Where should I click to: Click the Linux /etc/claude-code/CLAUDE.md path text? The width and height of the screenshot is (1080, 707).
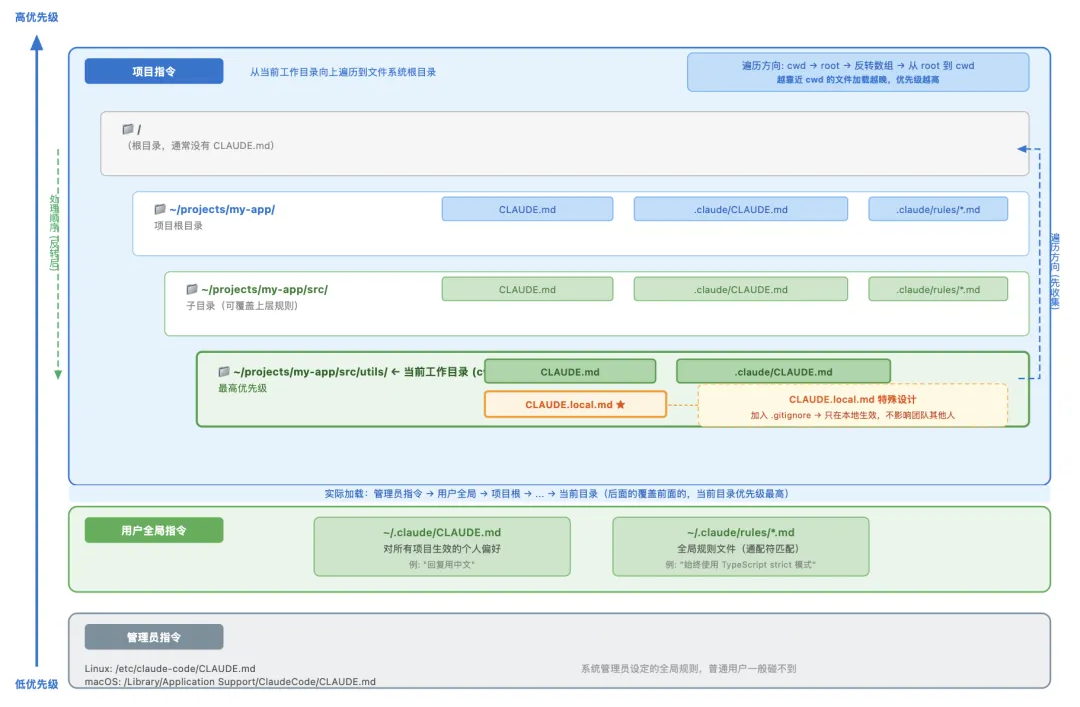170,668
